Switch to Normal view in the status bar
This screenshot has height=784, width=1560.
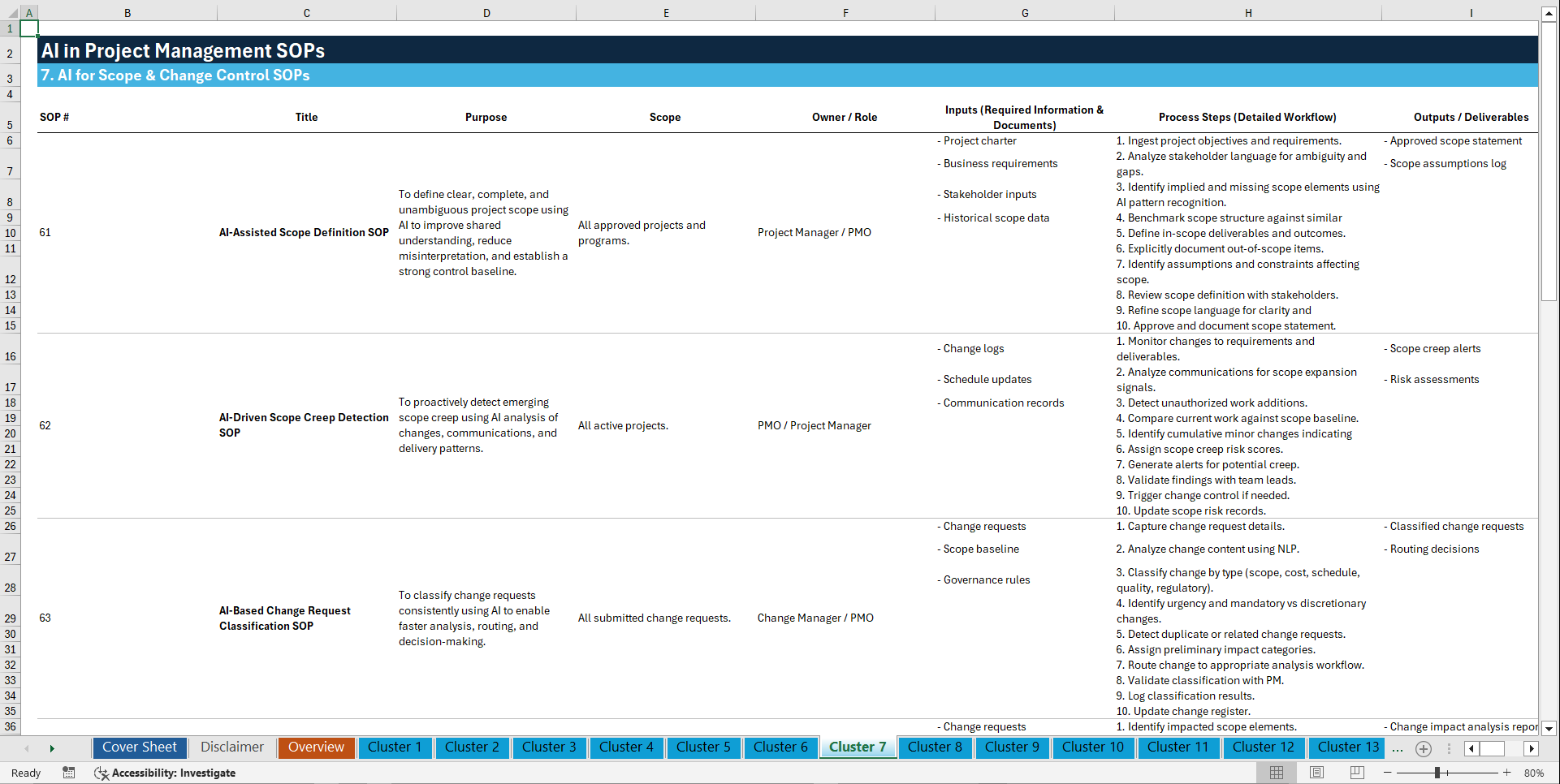pos(1276,773)
